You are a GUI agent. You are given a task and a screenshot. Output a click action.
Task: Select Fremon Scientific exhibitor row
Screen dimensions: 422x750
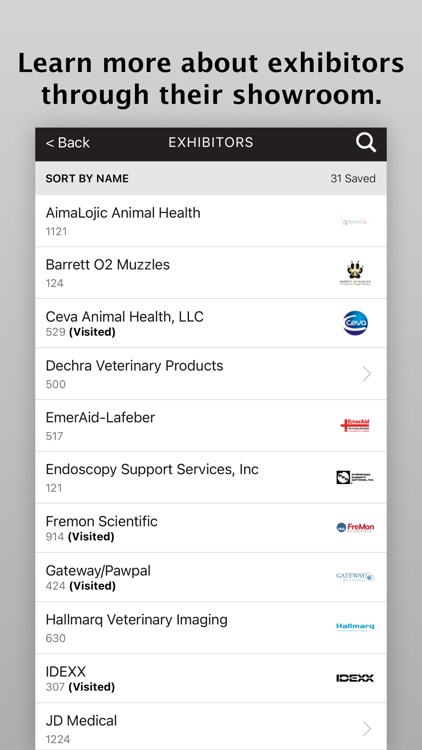211,528
